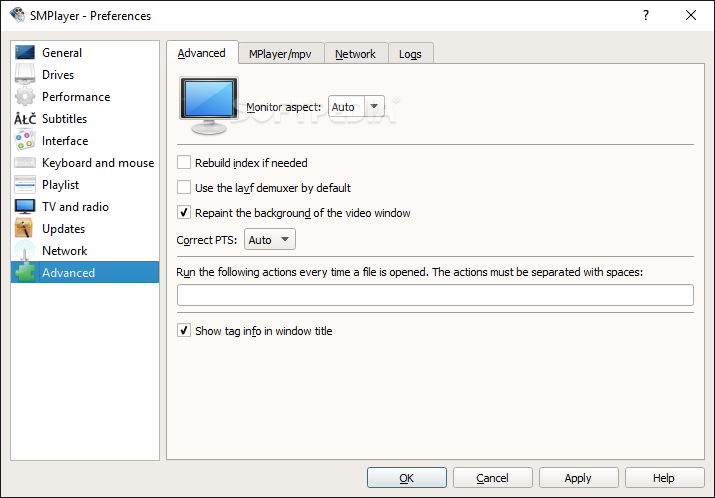Open Interface preferences label
This screenshot has width=715, height=498.
[x=65, y=140]
